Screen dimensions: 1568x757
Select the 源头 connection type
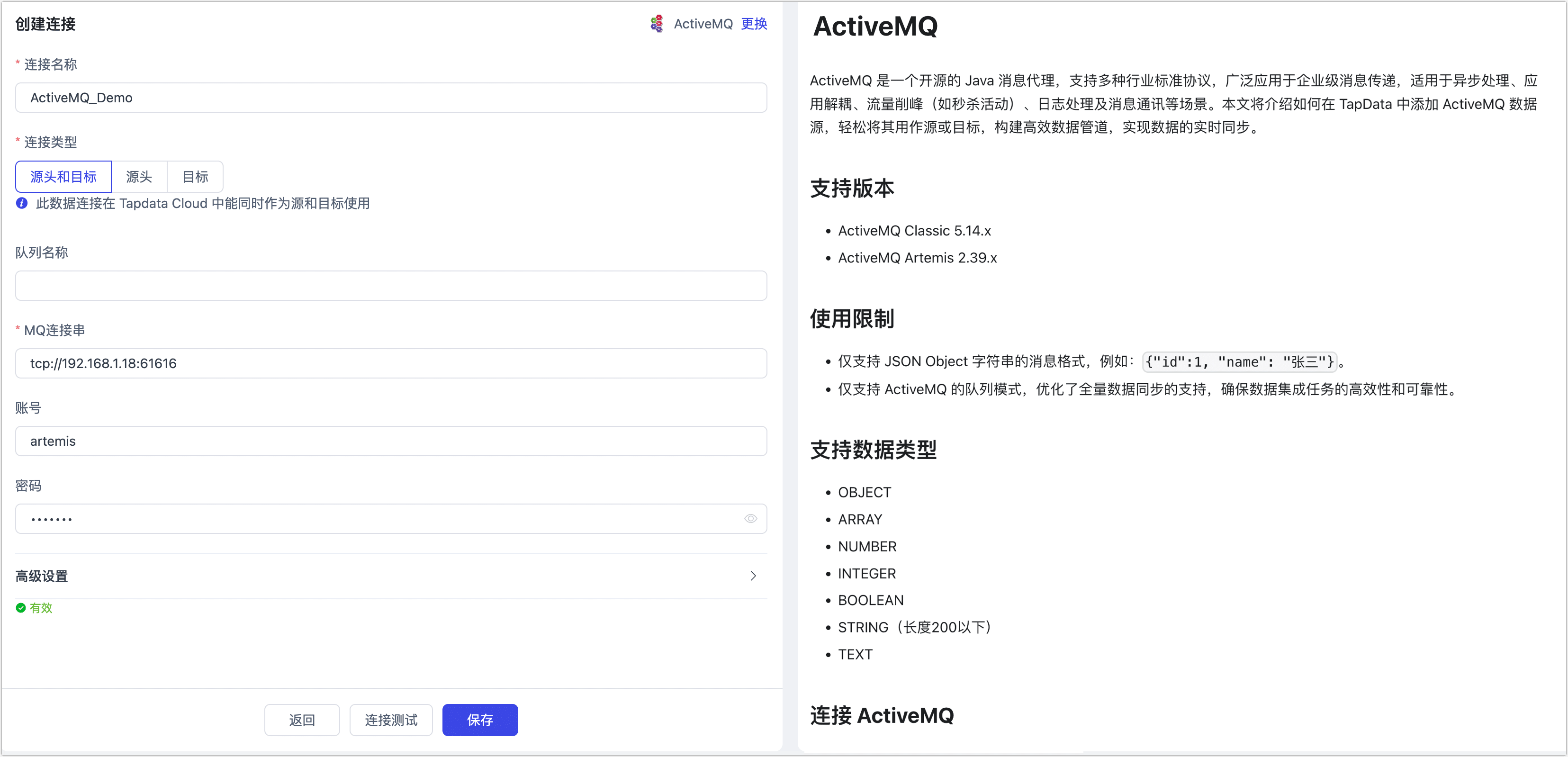(x=139, y=177)
